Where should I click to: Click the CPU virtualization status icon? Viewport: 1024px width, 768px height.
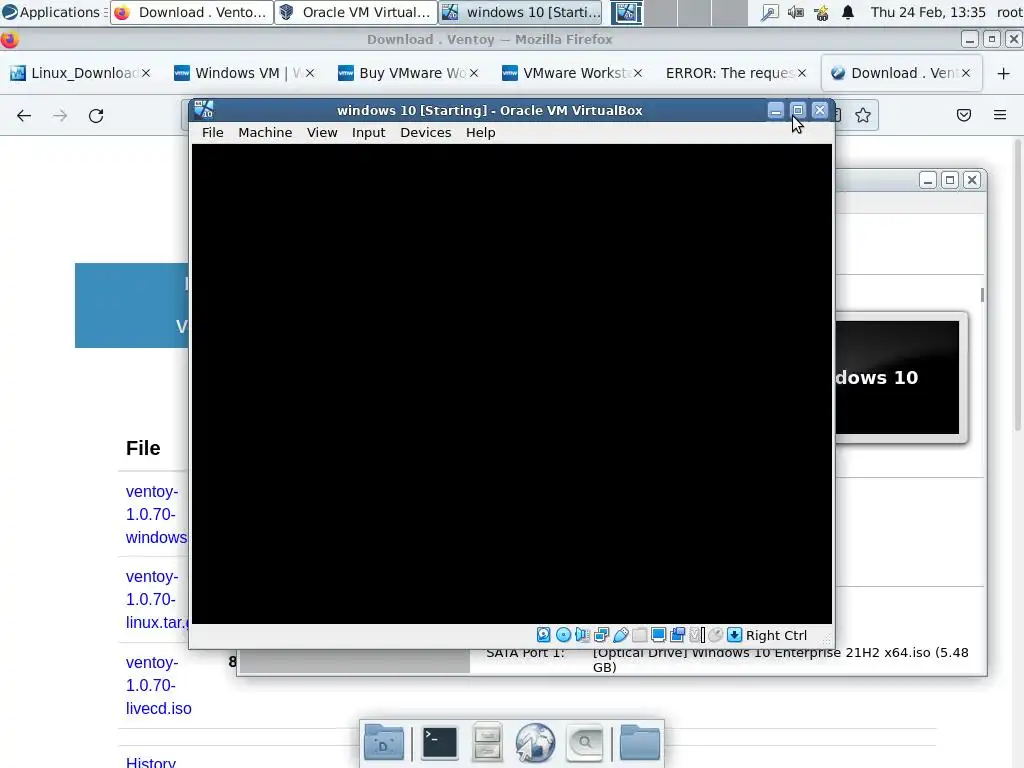click(697, 635)
